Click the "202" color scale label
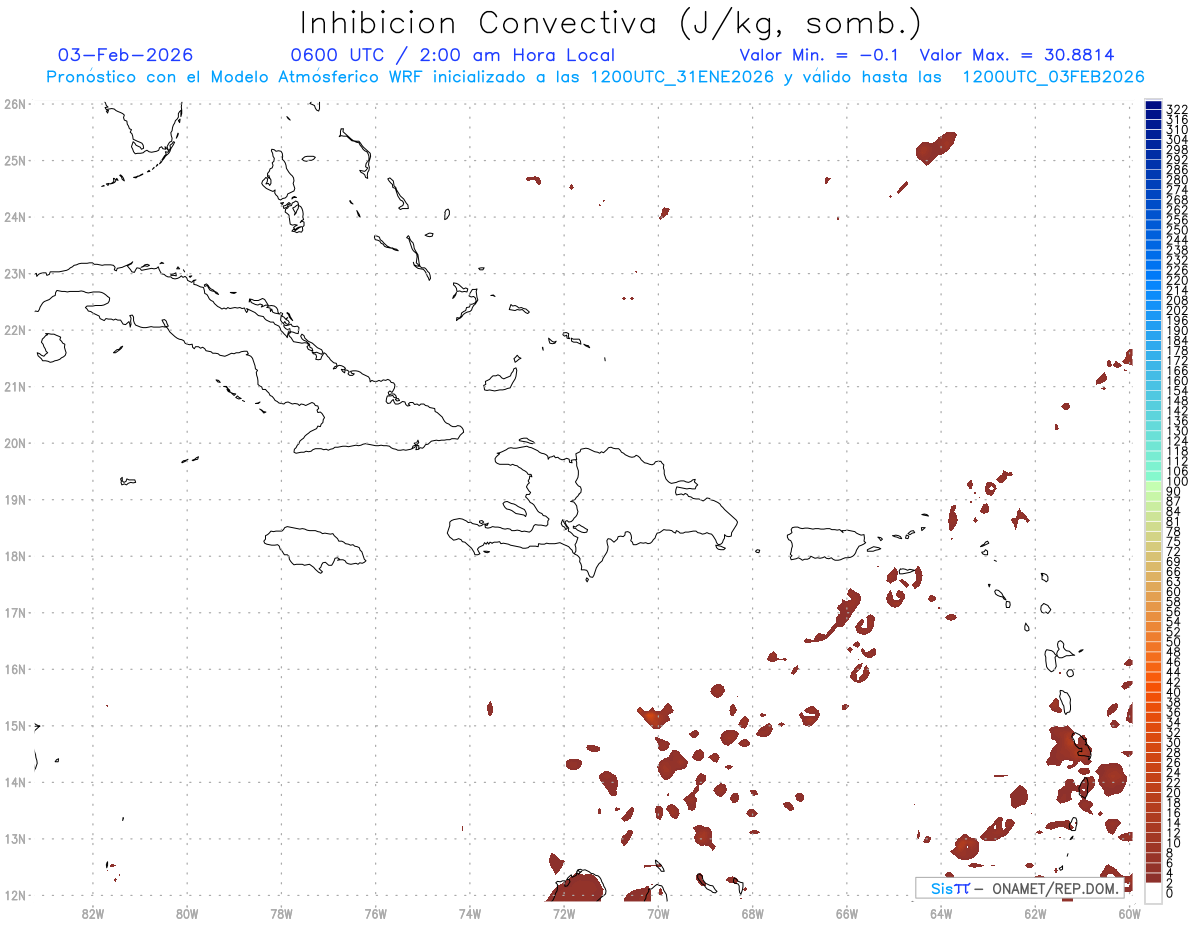The height and width of the screenshot is (927, 1200). 1176,310
